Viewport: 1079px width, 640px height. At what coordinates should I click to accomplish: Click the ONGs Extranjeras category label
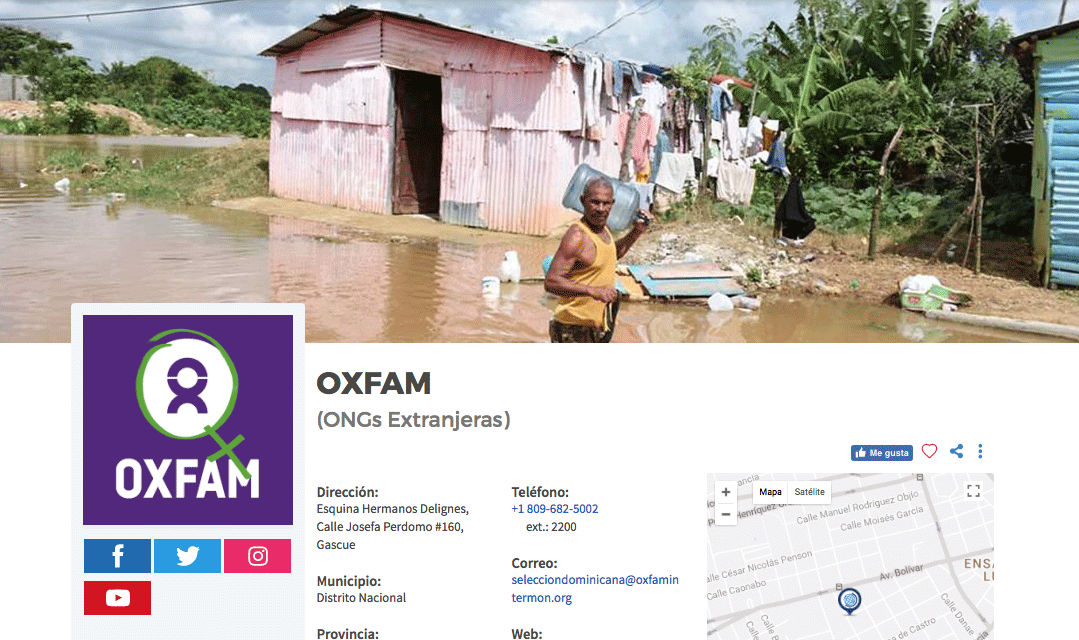(x=414, y=420)
